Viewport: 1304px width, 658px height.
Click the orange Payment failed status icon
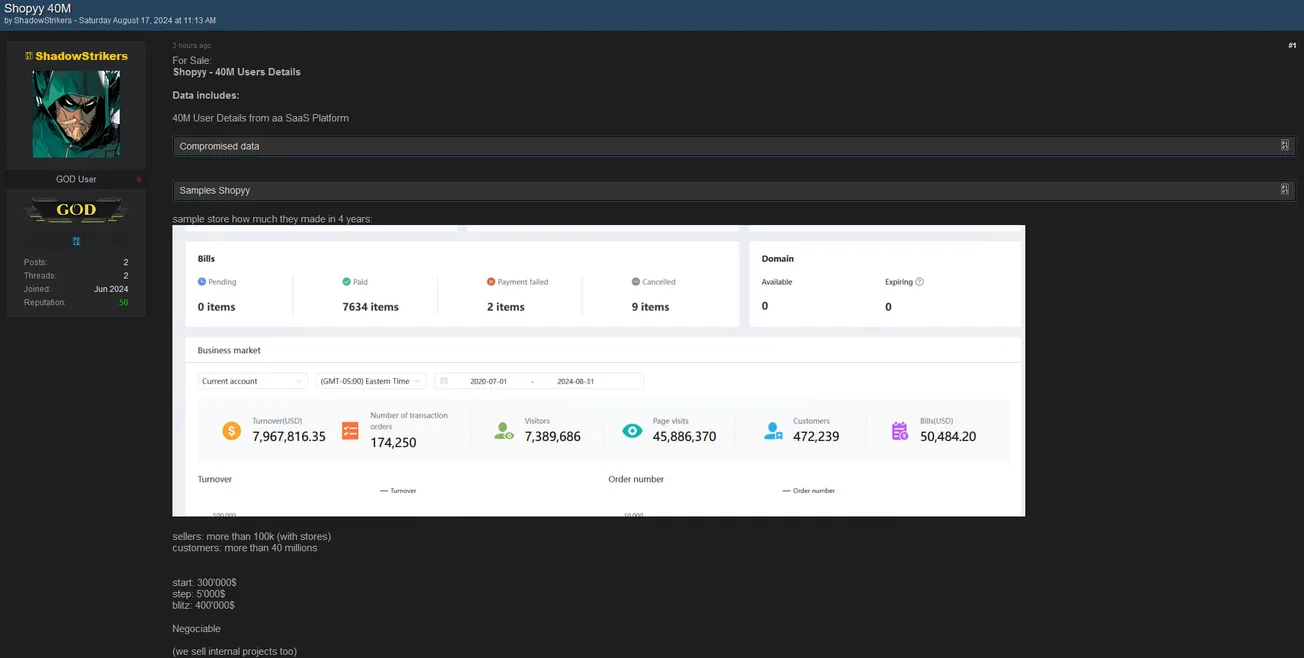[491, 282]
